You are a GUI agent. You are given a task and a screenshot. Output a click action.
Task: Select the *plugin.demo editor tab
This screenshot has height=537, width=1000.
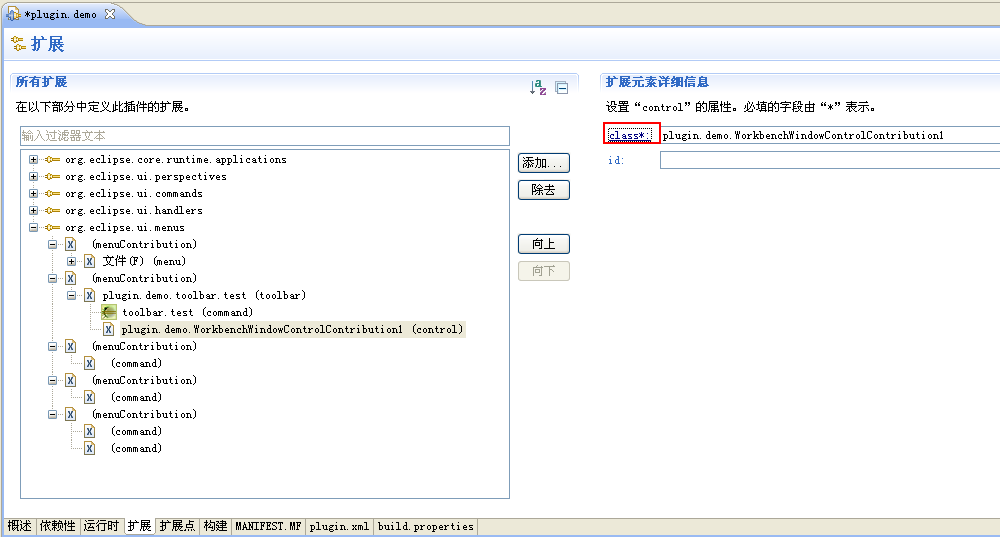61,14
